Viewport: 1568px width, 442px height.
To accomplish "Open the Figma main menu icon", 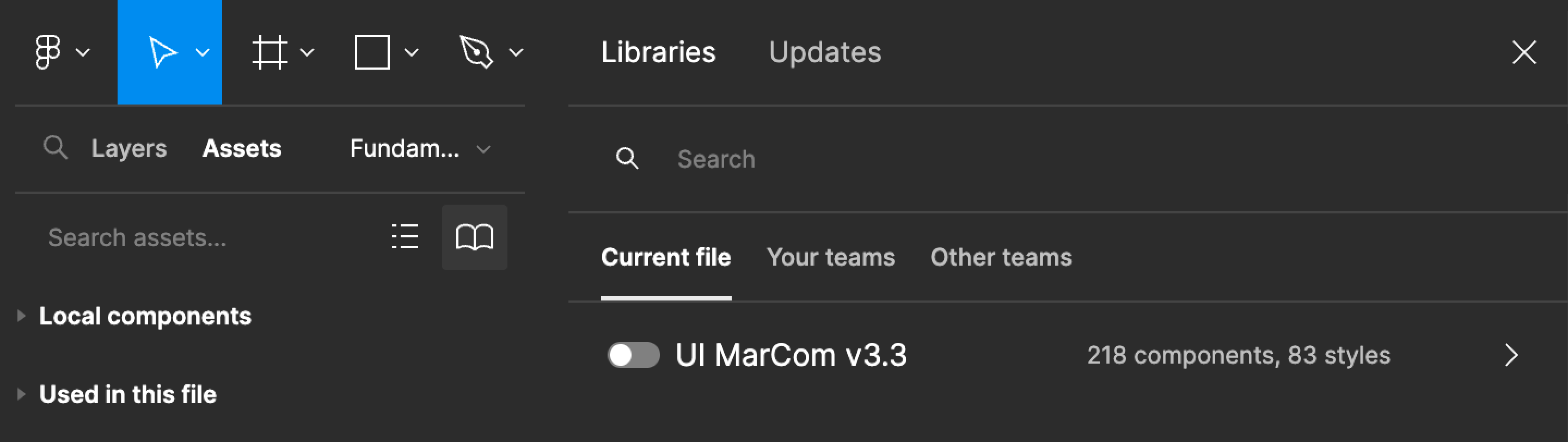I will (x=47, y=52).
